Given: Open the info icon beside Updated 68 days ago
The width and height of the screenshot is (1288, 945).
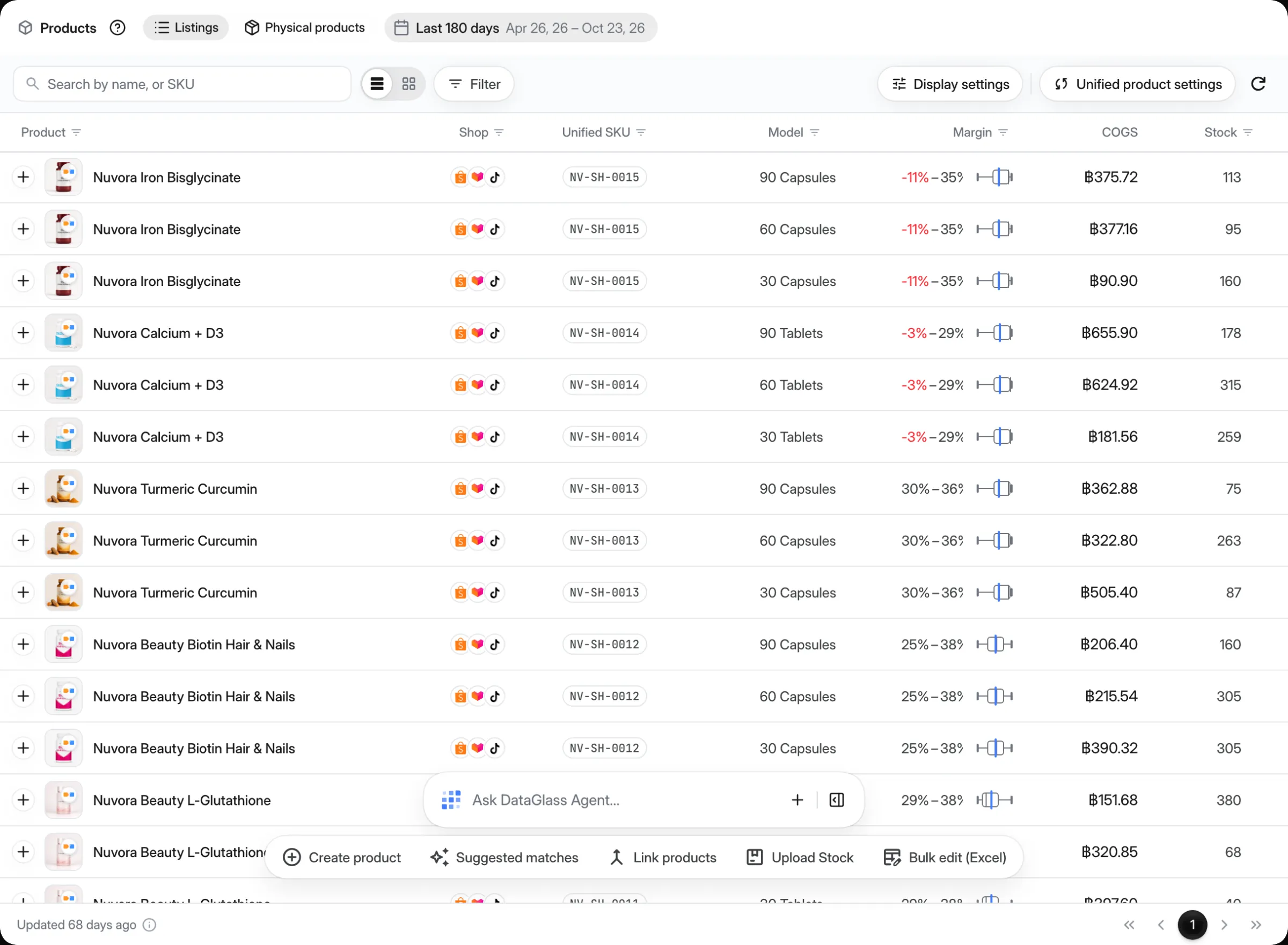Looking at the screenshot, I should pos(149,925).
